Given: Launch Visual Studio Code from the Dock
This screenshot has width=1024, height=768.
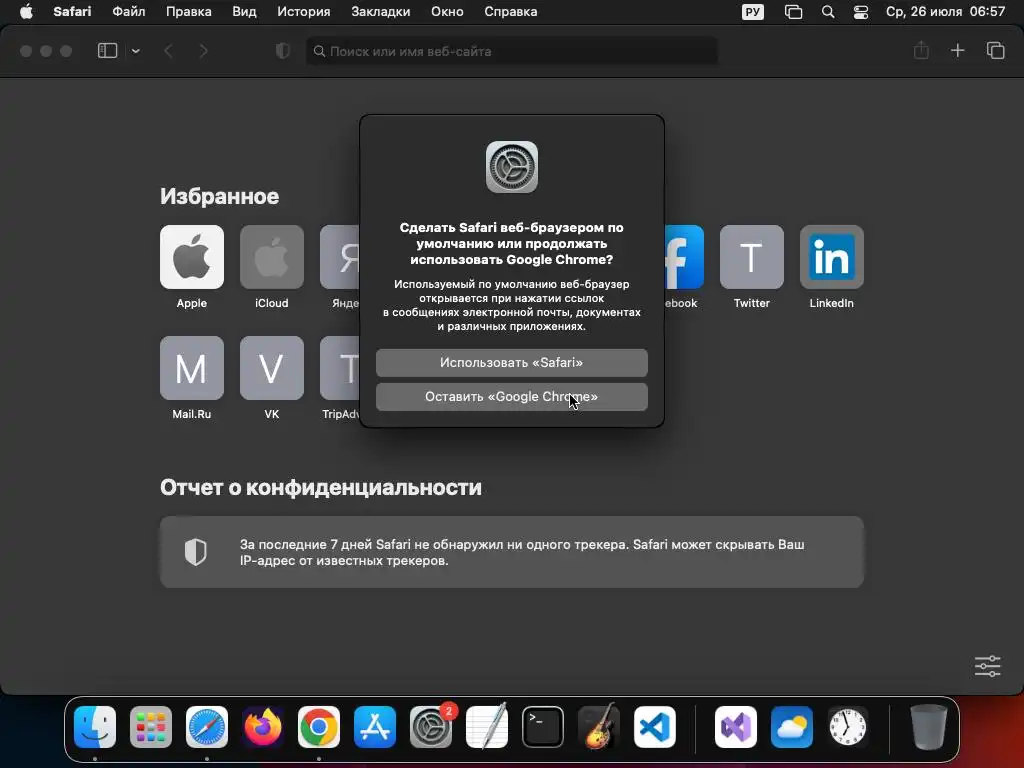Looking at the screenshot, I should [x=655, y=727].
